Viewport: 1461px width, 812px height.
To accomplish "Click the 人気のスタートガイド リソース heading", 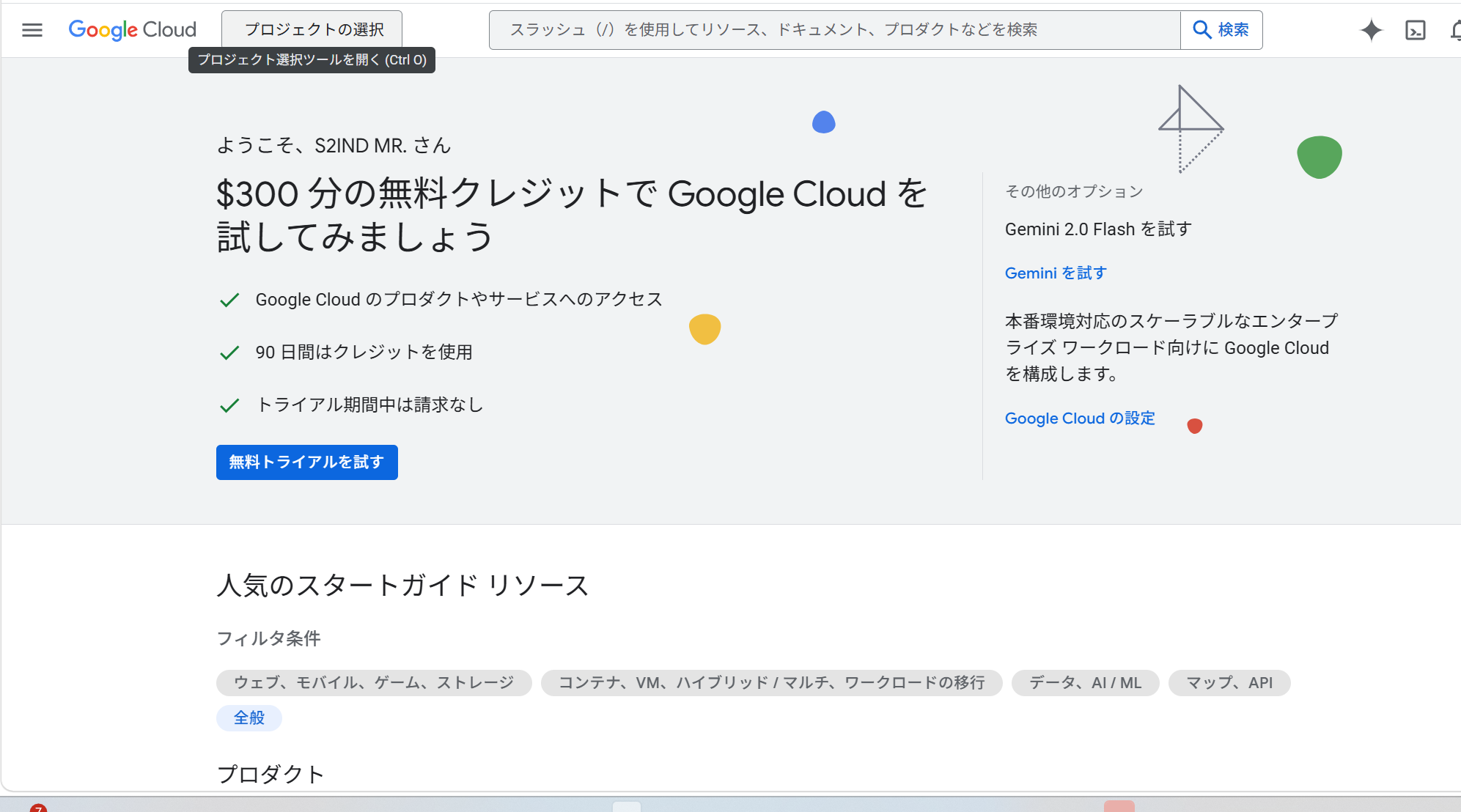I will point(403,586).
